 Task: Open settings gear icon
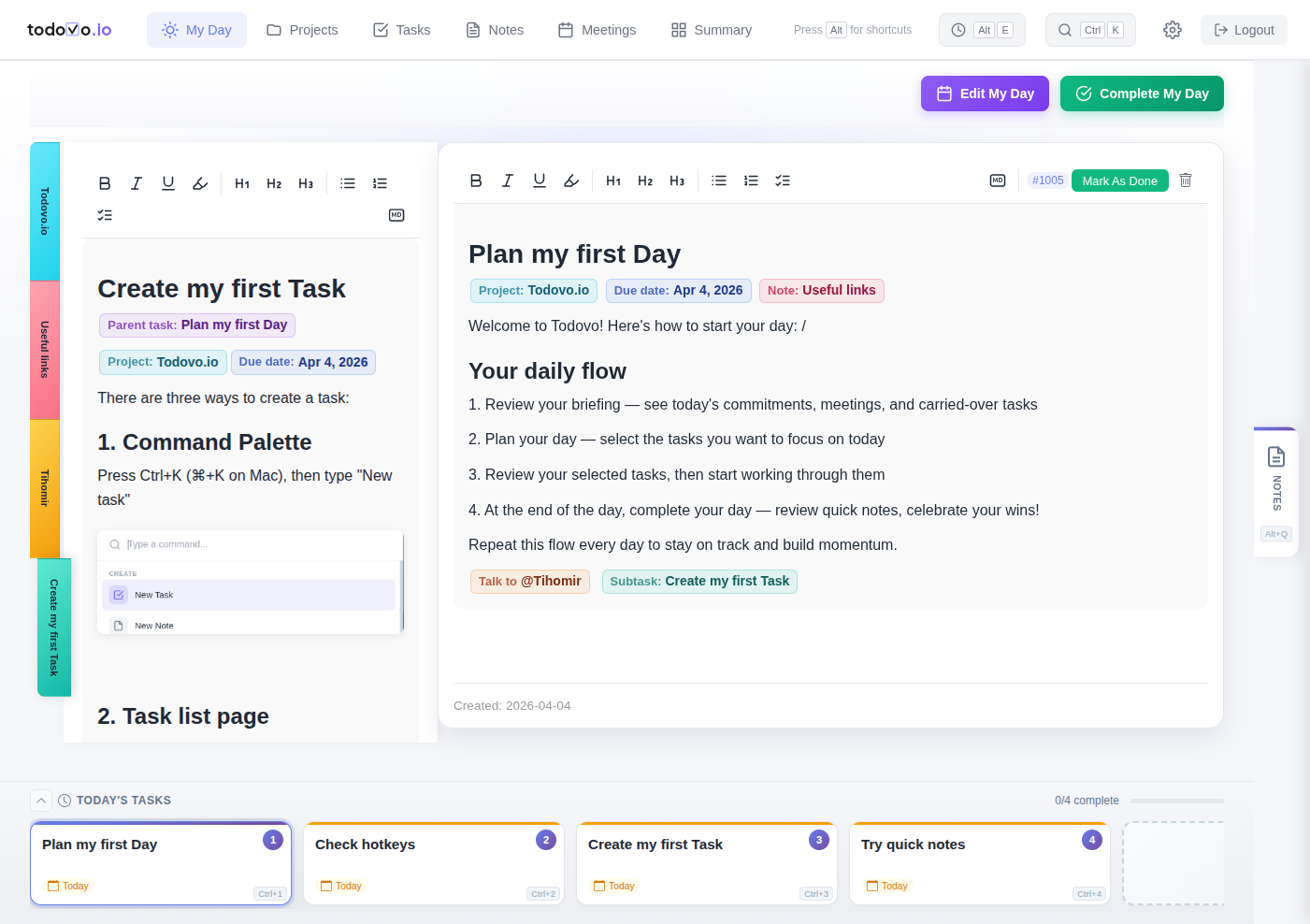[x=1173, y=30]
